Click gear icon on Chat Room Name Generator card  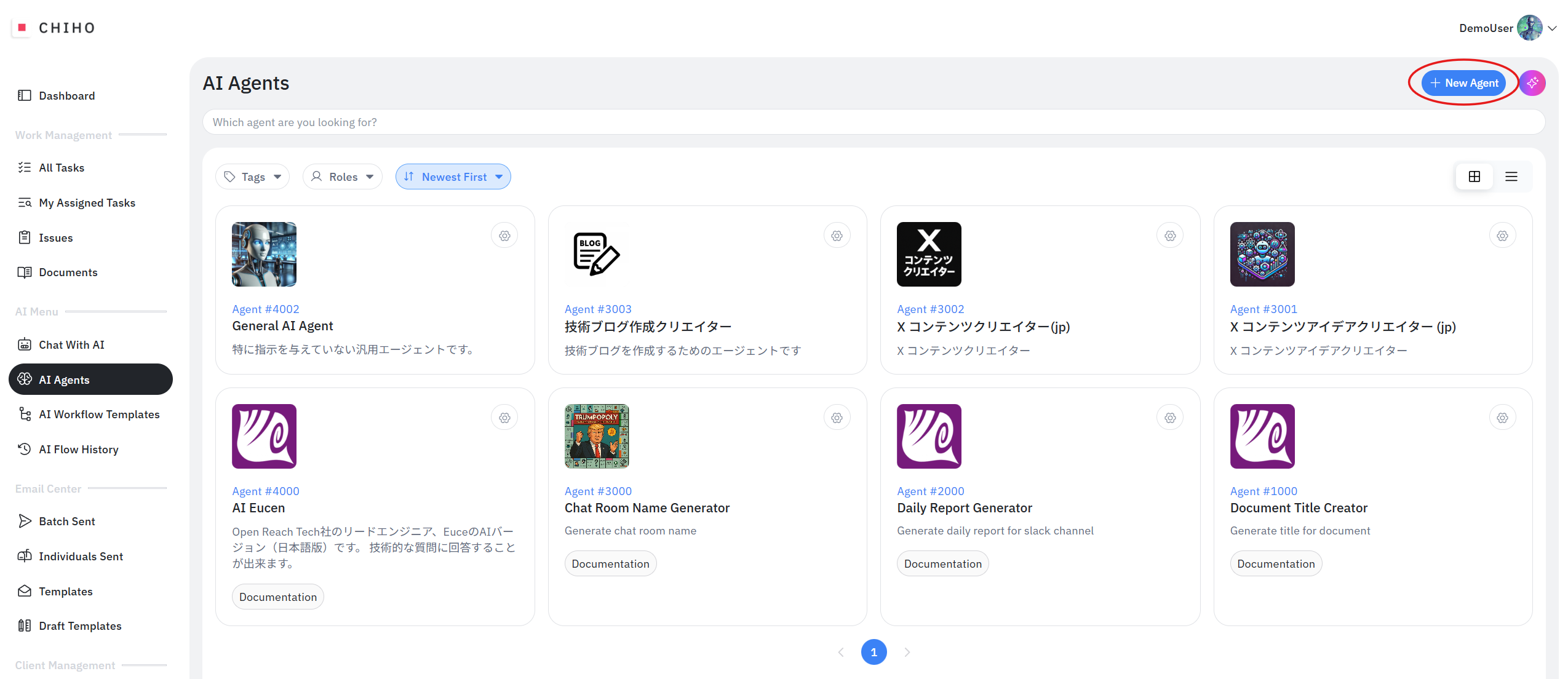point(837,418)
